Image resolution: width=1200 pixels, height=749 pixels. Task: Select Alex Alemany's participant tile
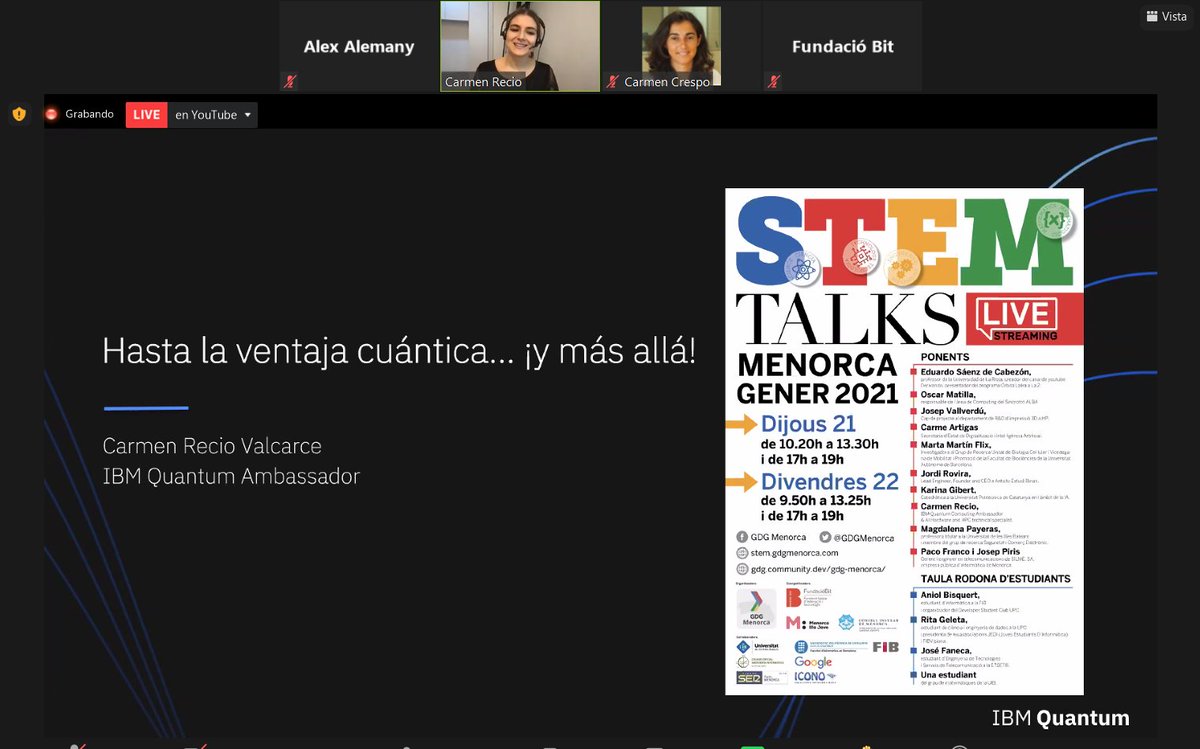tap(359, 47)
